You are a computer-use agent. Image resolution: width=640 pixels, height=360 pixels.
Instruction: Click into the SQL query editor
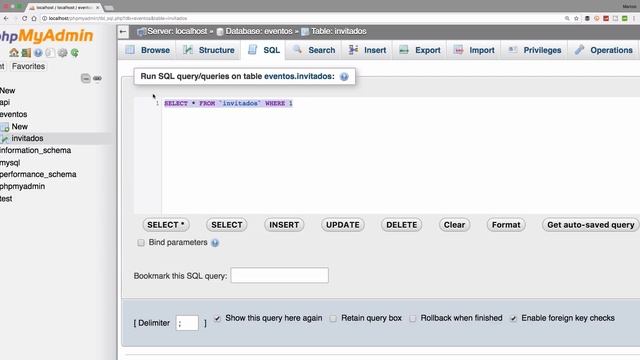(x=400, y=155)
